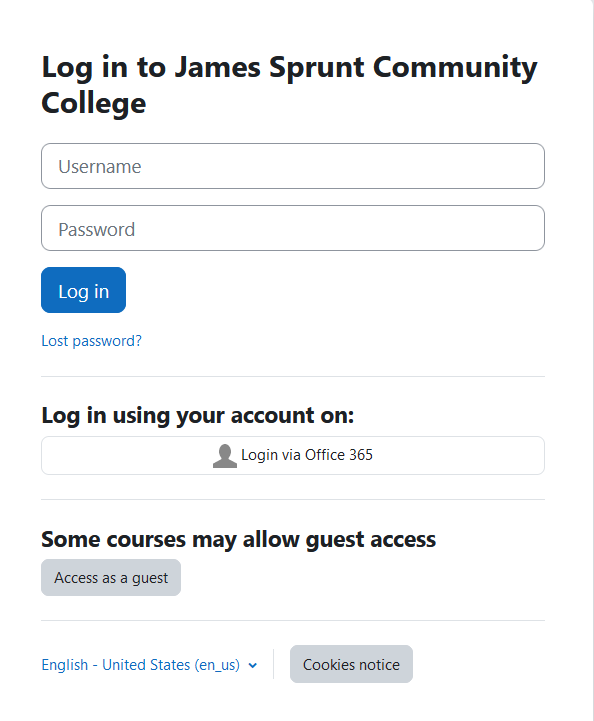Click the Some courses may allow guest access heading
Image resolution: width=594 pixels, height=721 pixels.
239,539
